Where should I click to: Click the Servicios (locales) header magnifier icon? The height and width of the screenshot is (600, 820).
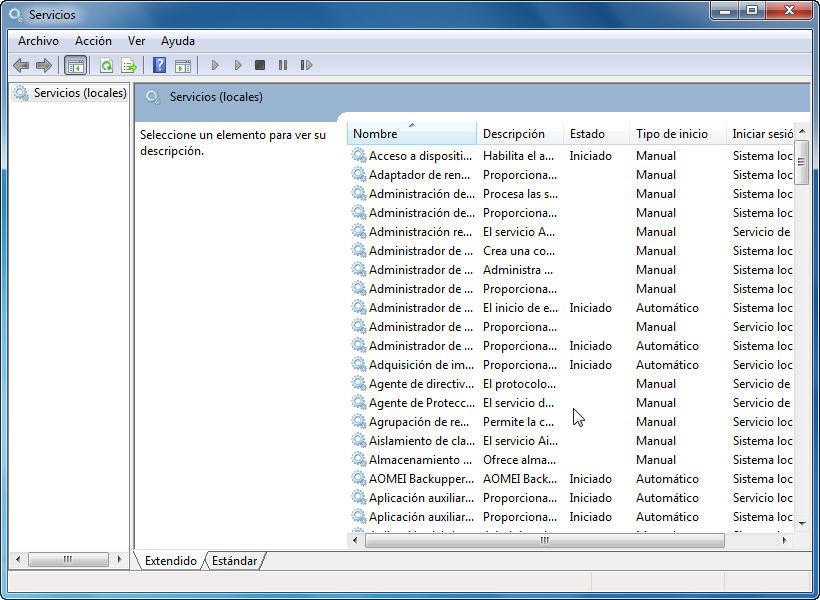(x=153, y=97)
